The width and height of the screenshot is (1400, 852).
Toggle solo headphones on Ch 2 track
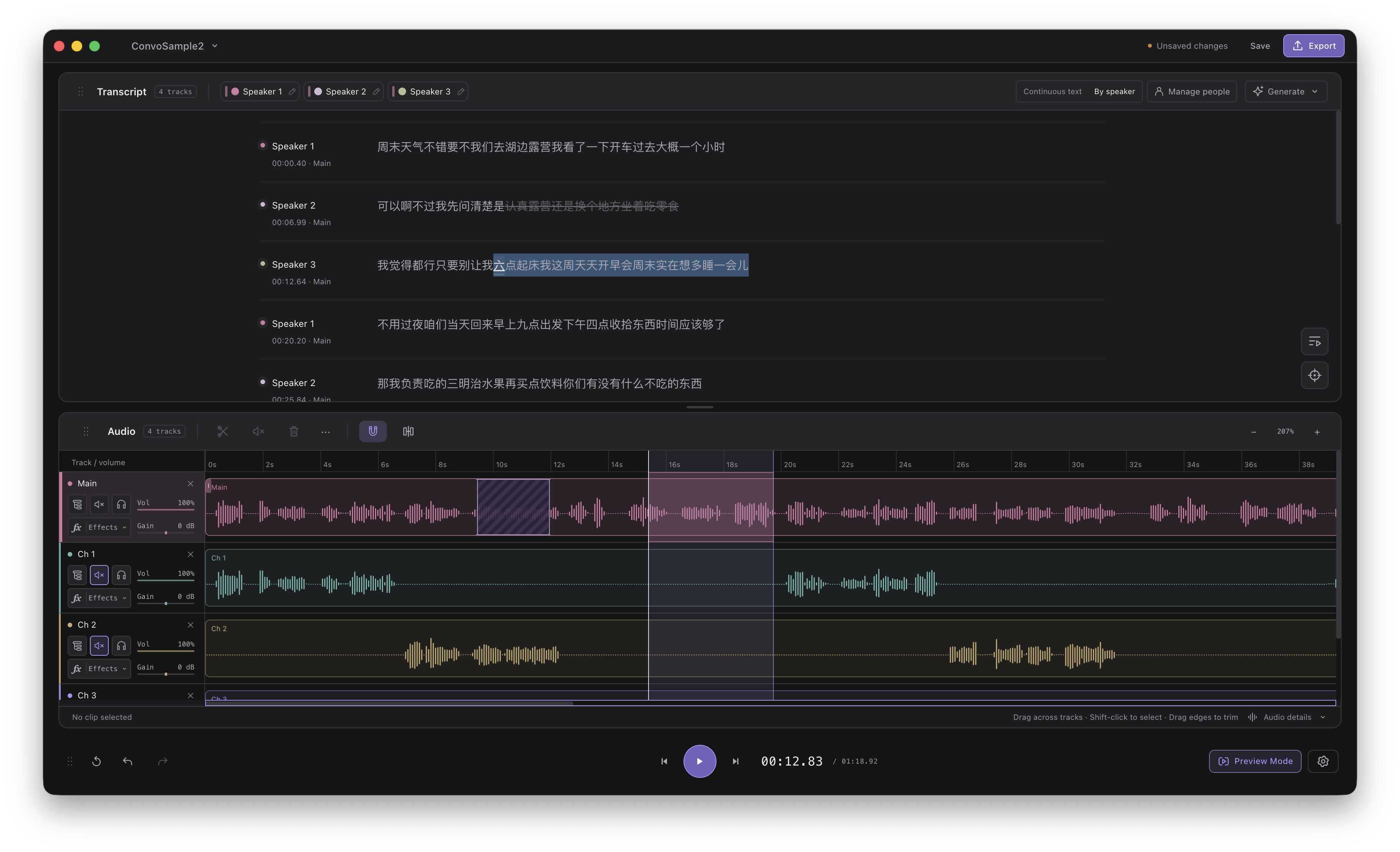point(121,646)
